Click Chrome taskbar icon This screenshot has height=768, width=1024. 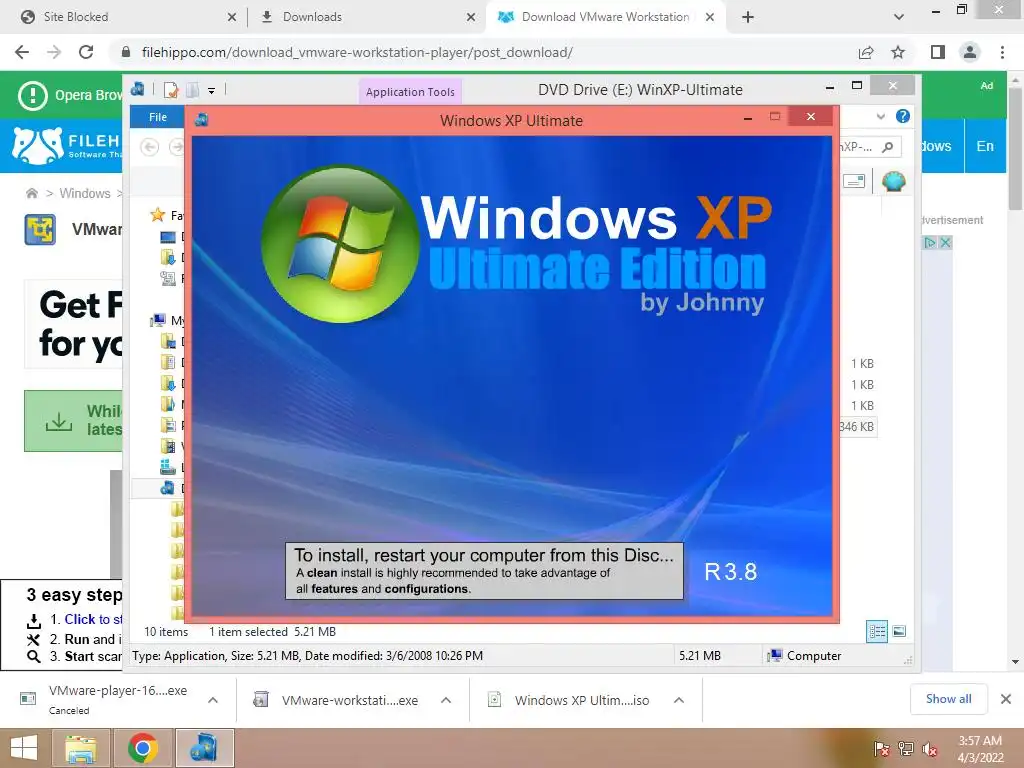click(x=143, y=748)
